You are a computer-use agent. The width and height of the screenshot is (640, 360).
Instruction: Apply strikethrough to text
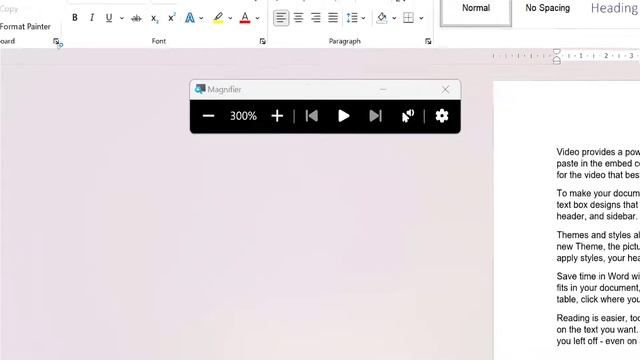[x=136, y=18]
